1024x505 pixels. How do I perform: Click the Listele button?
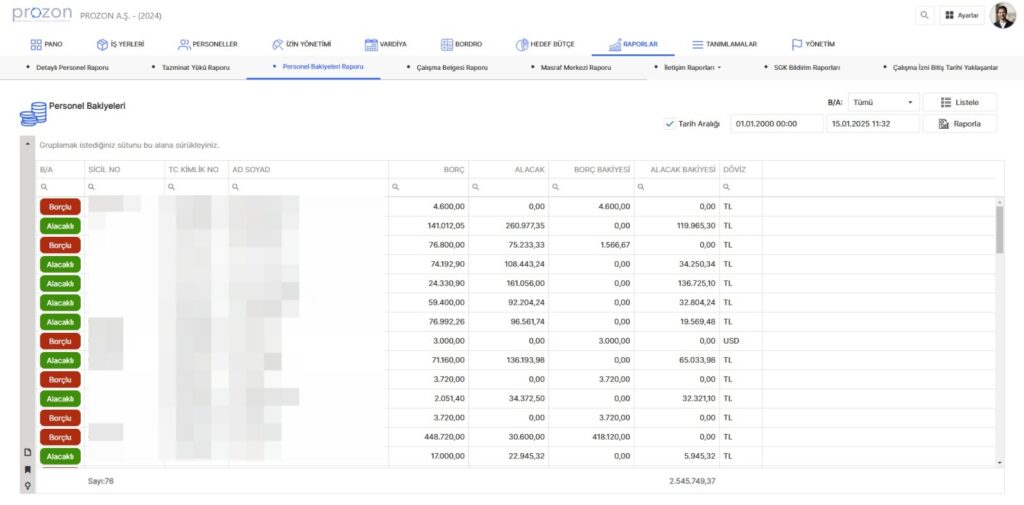959,102
